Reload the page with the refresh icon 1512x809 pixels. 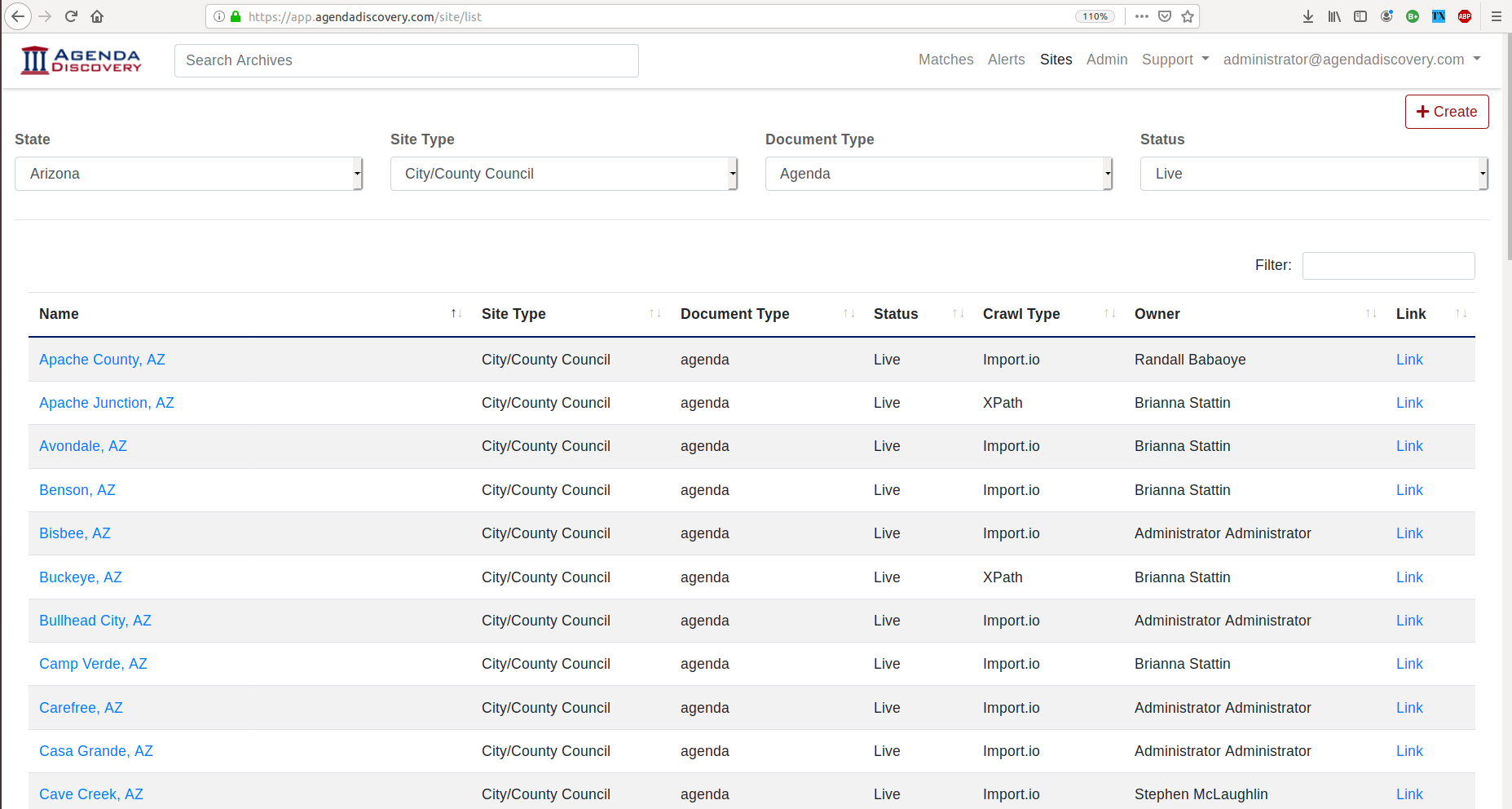pos(71,16)
